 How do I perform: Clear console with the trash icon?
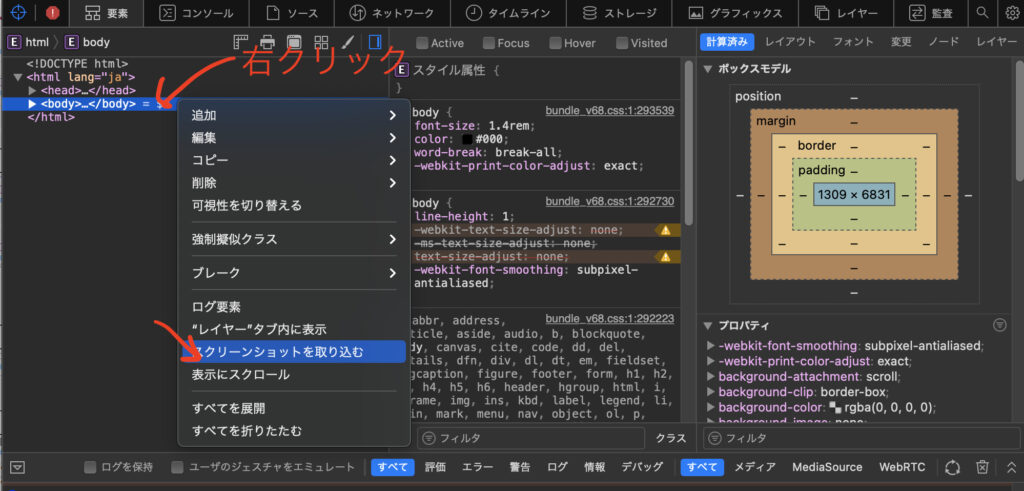(x=982, y=467)
